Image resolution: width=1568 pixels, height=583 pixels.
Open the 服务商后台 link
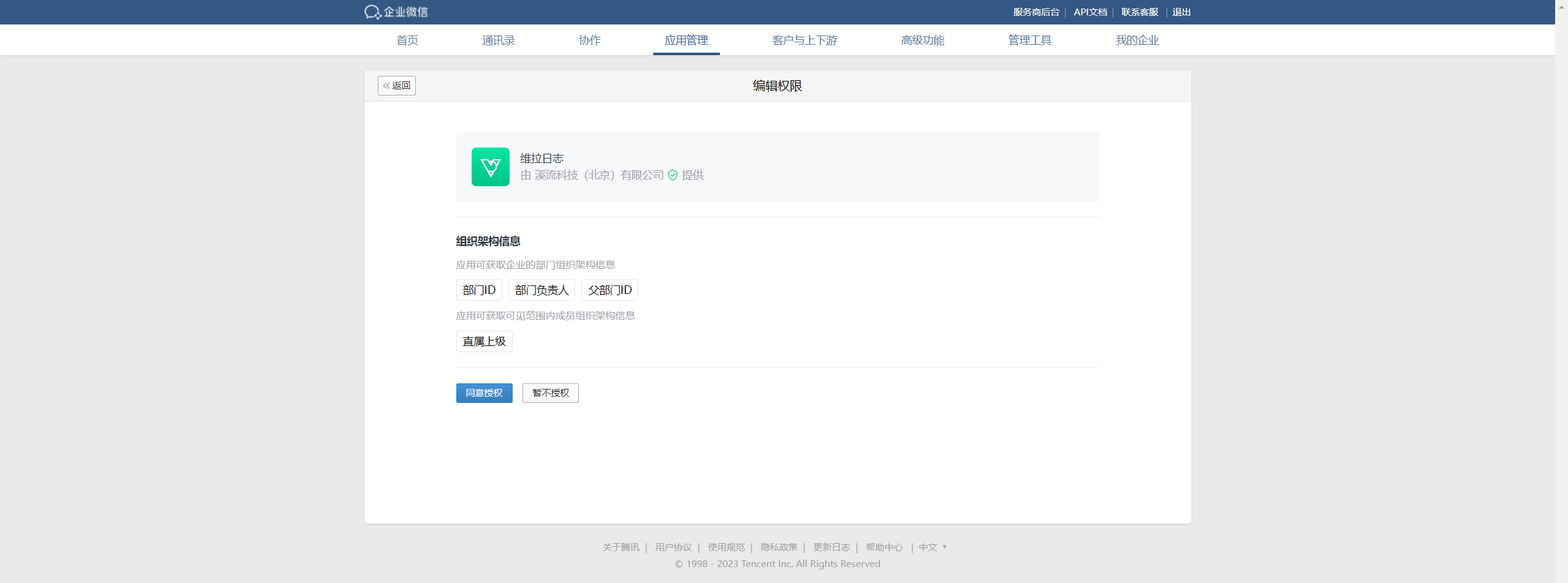pos(1036,12)
